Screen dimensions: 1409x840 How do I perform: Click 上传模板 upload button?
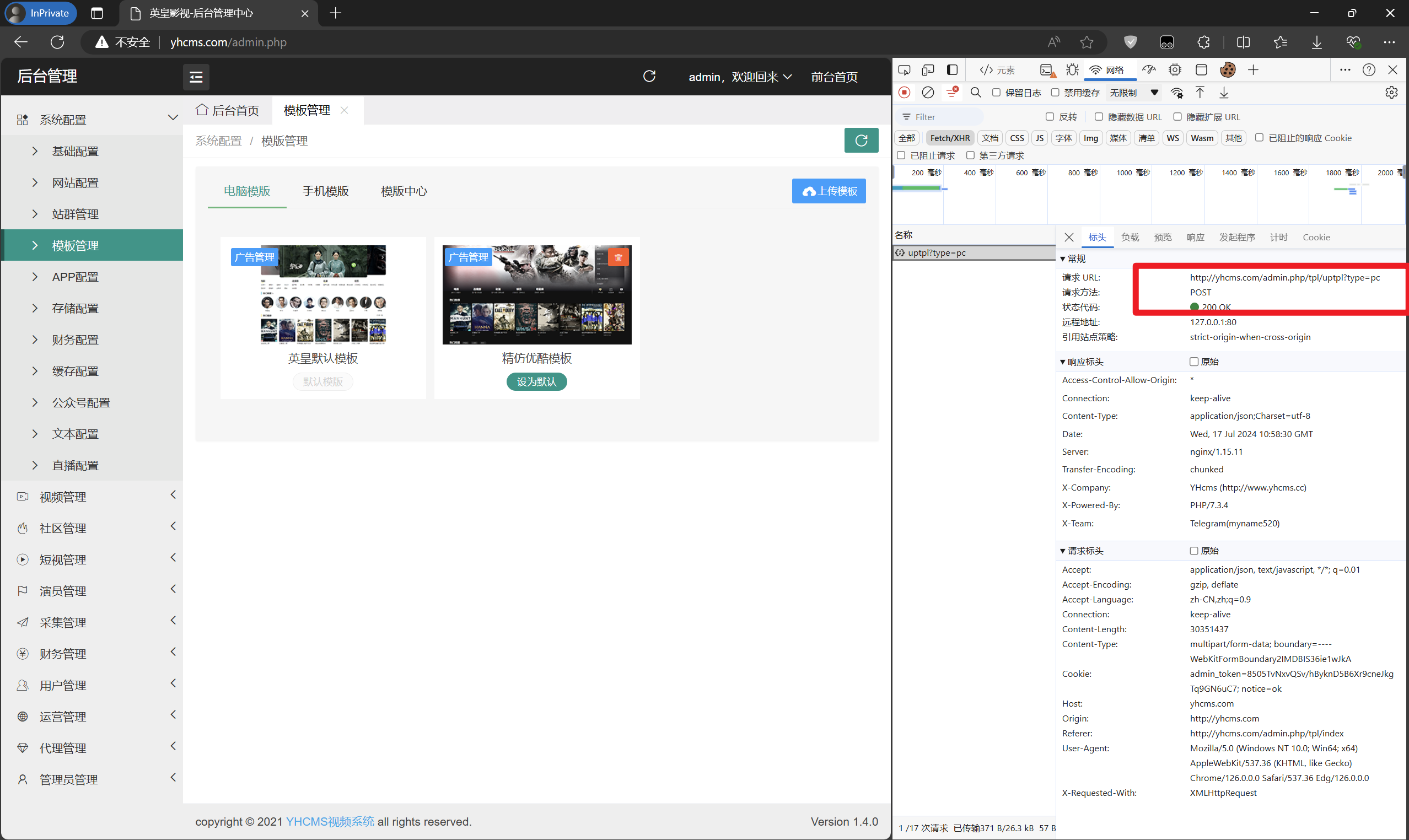pos(829,191)
